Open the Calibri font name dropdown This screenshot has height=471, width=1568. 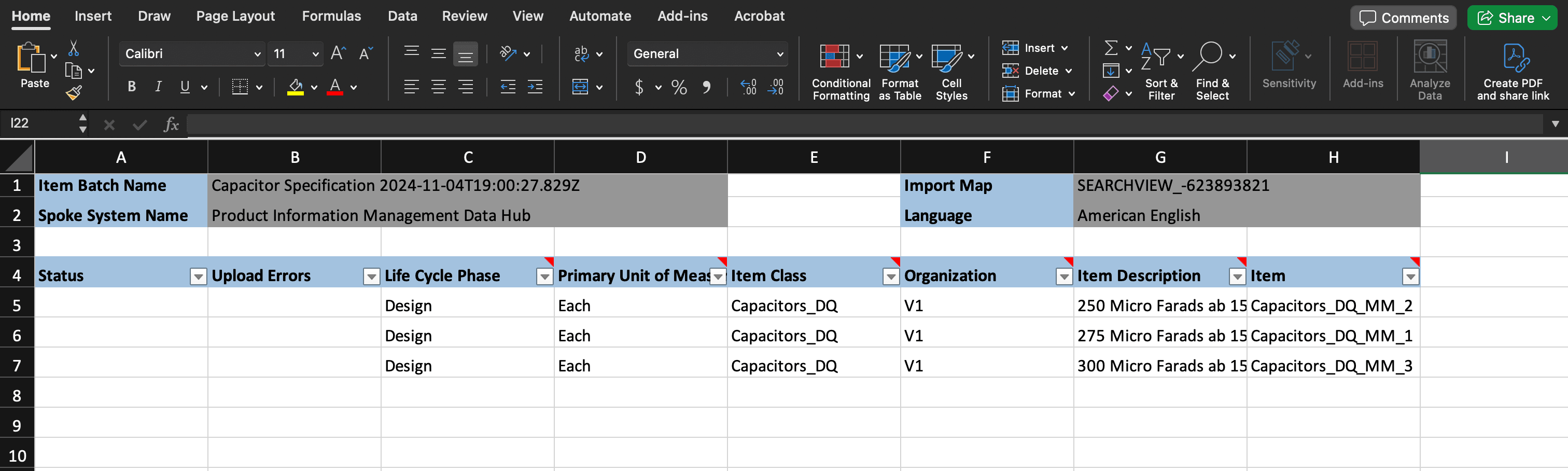coord(257,54)
